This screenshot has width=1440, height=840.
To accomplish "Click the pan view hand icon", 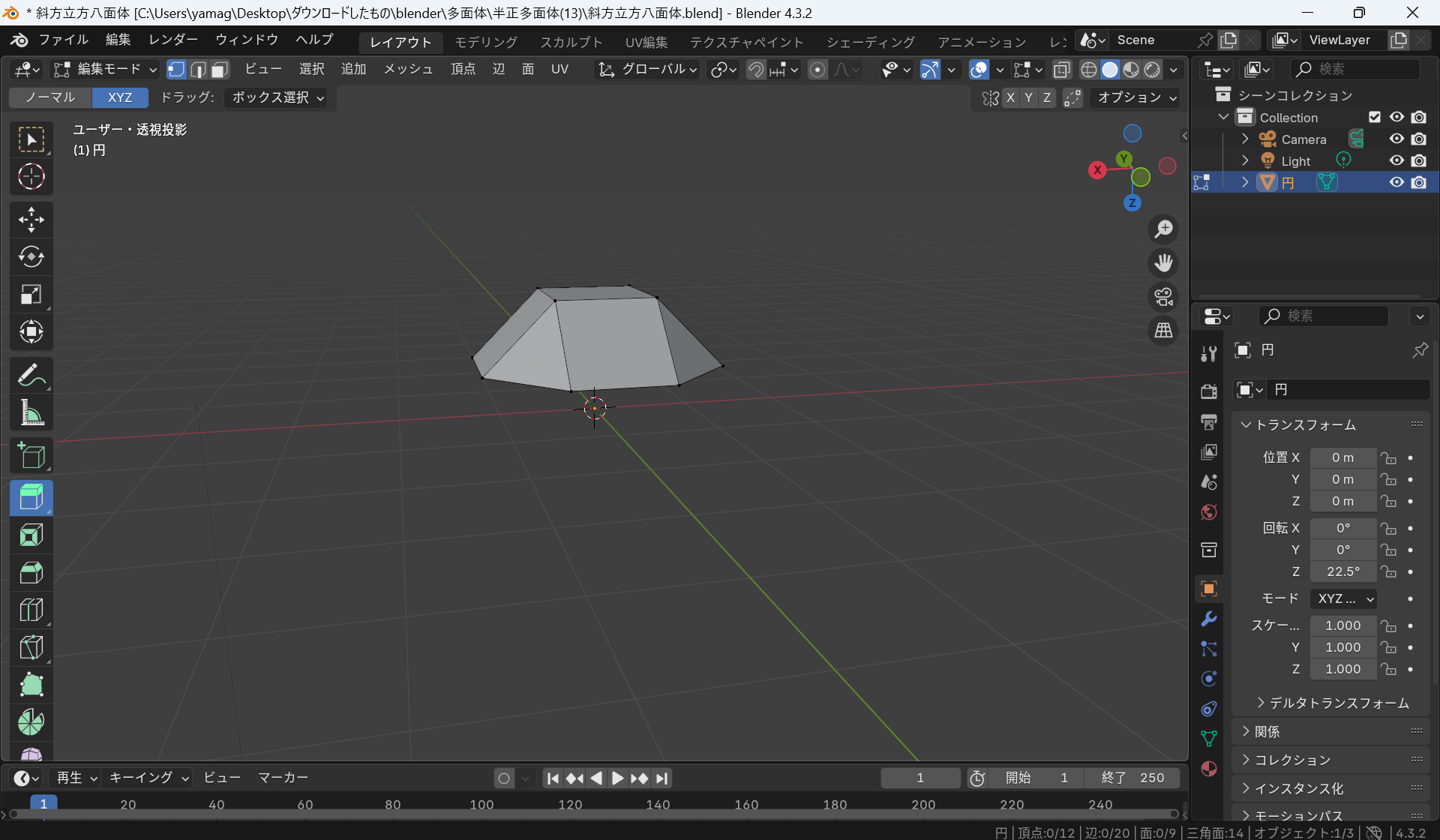I will (x=1163, y=263).
